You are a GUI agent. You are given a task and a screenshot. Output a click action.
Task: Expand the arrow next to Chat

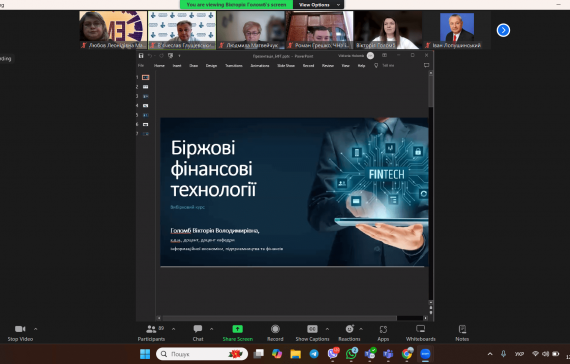212,329
